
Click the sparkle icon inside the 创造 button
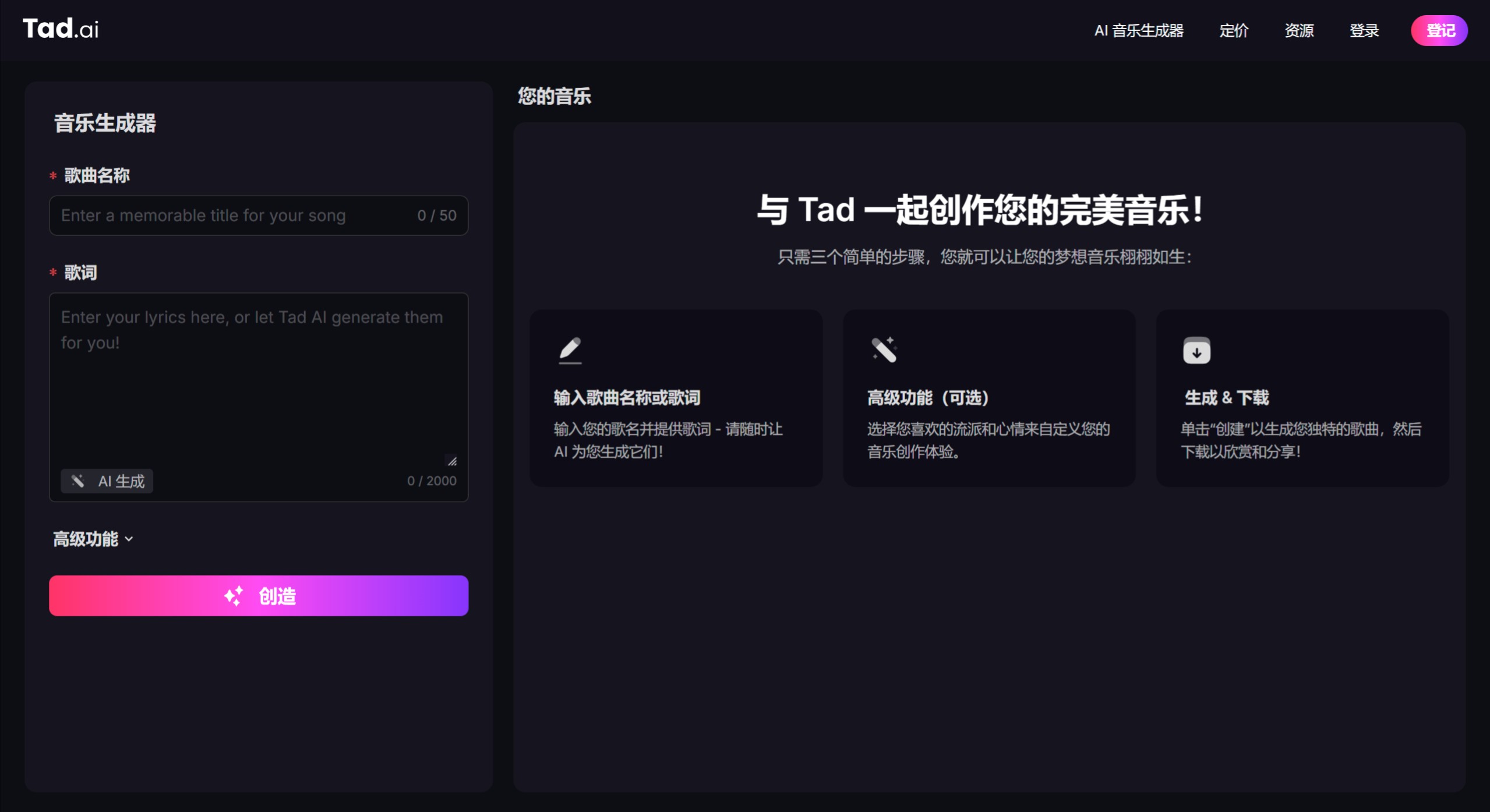(235, 595)
